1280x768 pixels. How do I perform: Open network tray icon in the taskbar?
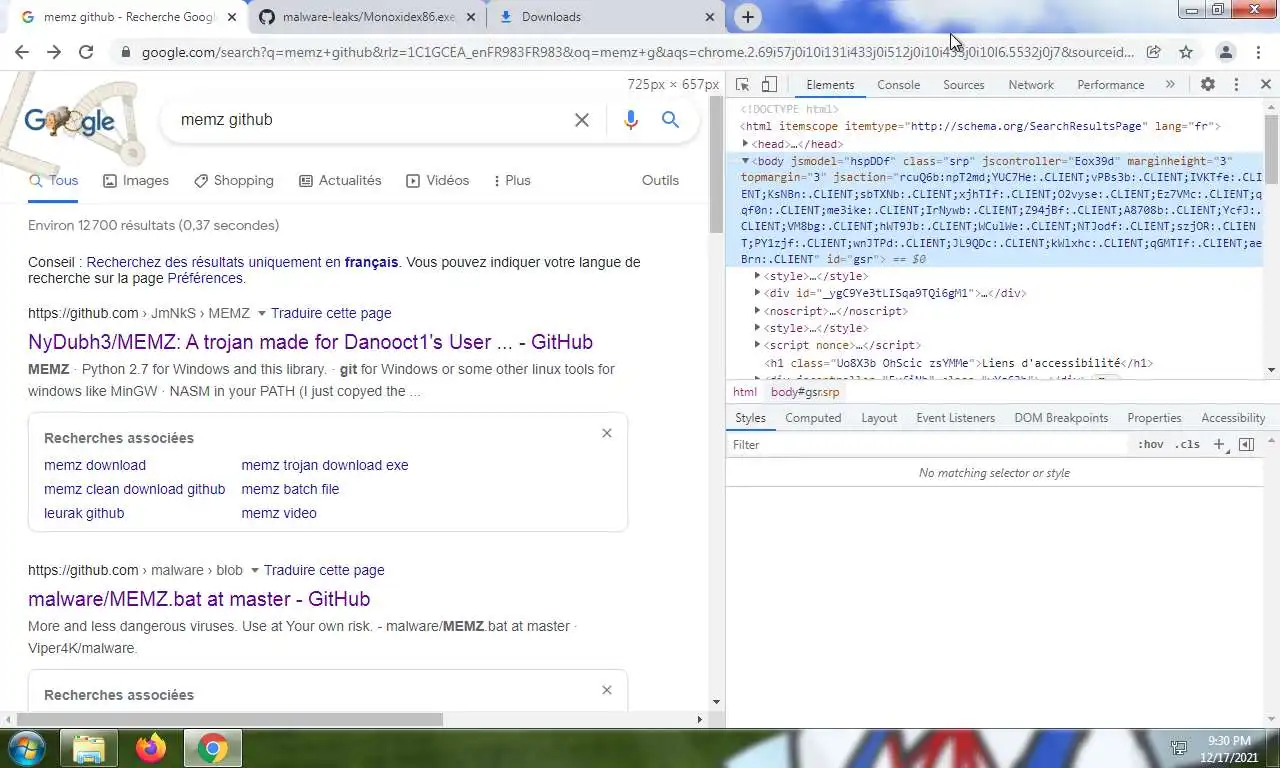[1179, 748]
